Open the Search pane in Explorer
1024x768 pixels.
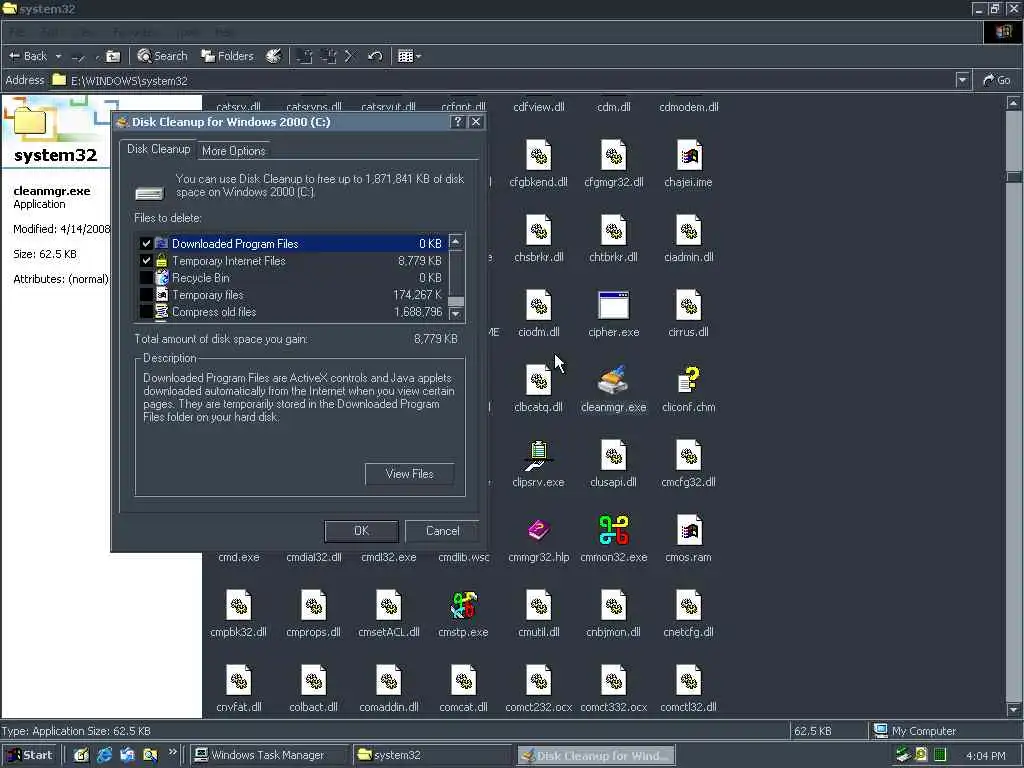click(163, 56)
